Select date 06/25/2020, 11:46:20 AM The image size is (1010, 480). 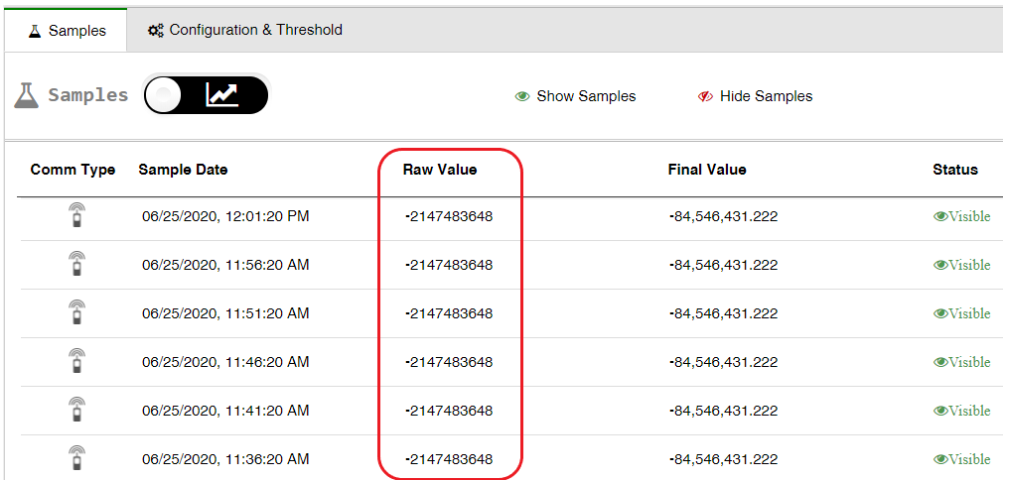click(x=225, y=362)
